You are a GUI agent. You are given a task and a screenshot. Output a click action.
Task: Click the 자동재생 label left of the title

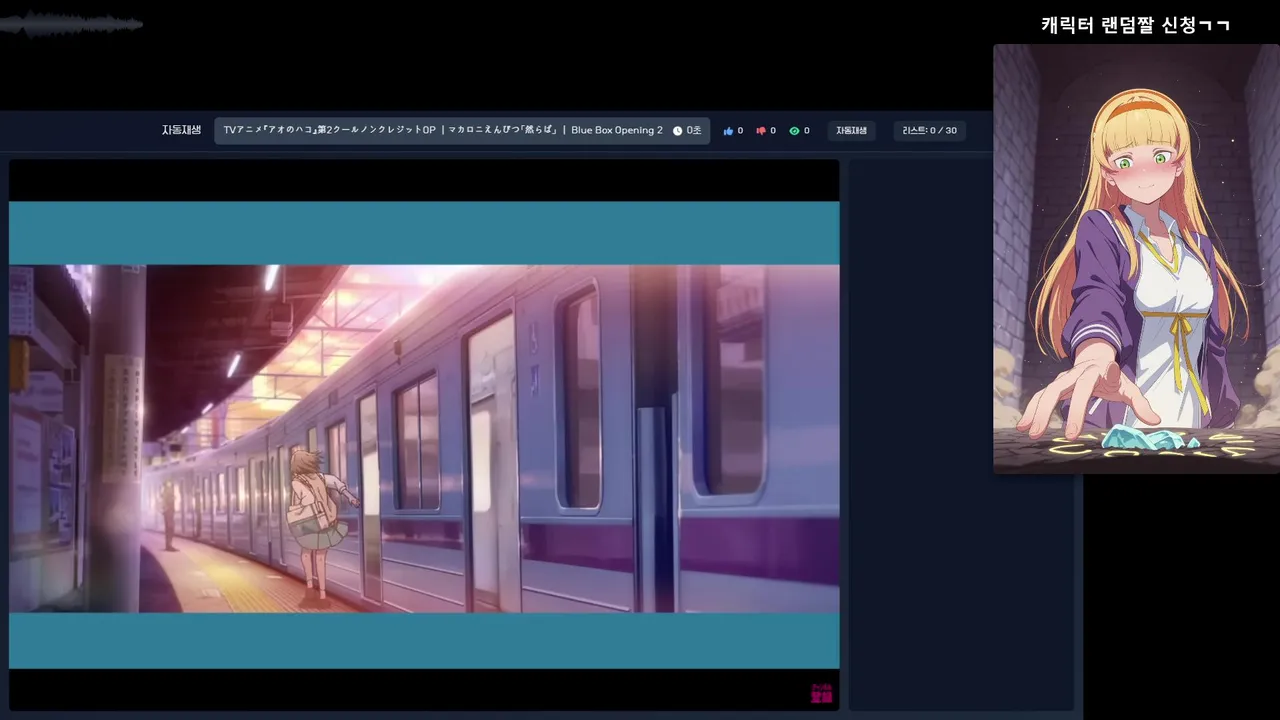181,131
